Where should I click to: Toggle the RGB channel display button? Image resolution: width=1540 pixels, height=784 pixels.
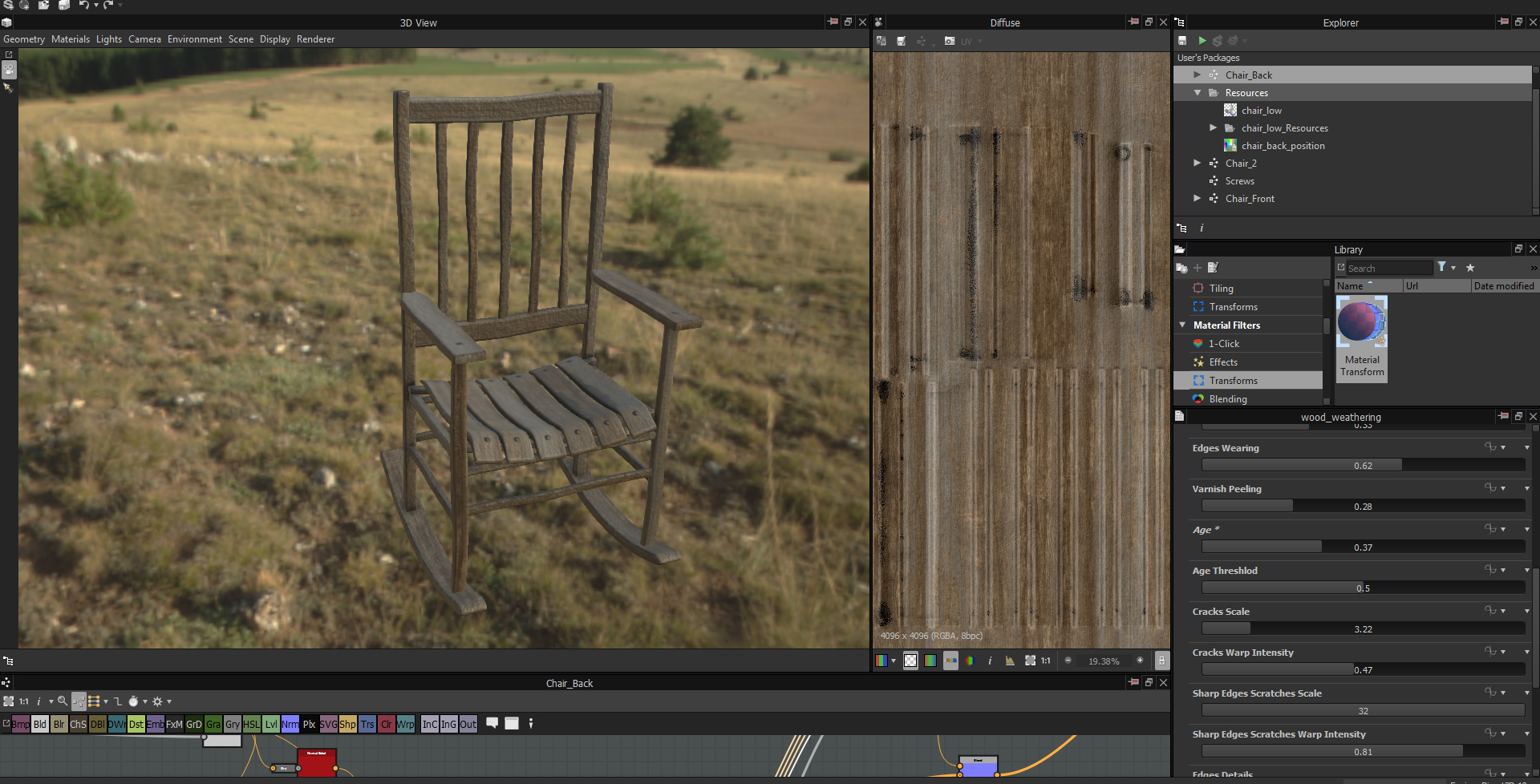(950, 661)
